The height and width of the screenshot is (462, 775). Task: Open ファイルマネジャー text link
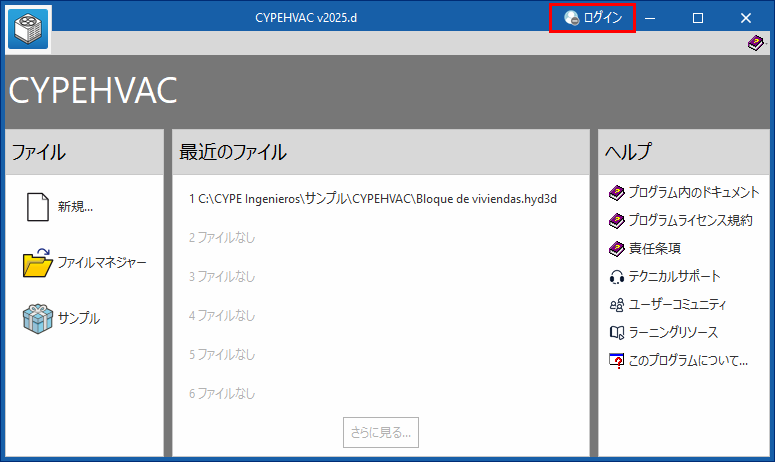click(102, 262)
